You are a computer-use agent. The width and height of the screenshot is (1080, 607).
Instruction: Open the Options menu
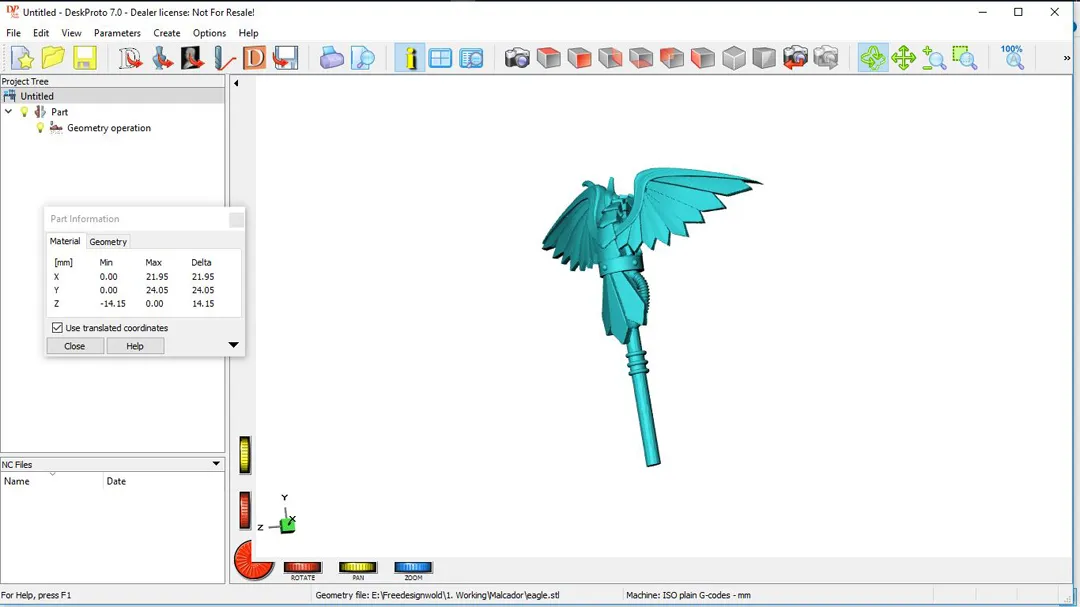pyautogui.click(x=209, y=32)
